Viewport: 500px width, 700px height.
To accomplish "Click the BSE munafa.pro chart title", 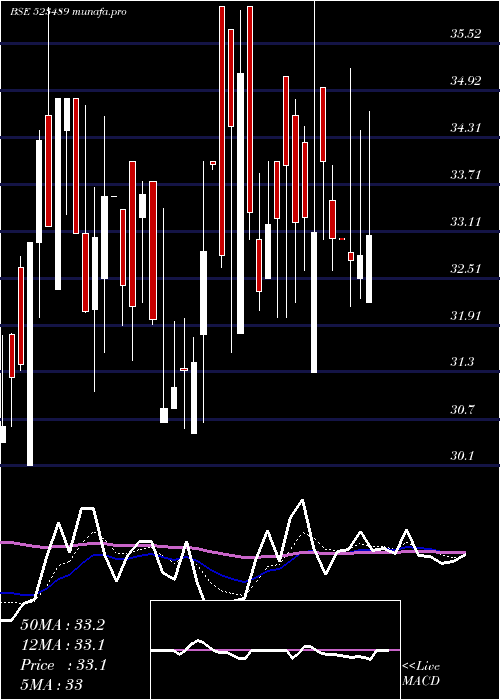I will 68,12.
